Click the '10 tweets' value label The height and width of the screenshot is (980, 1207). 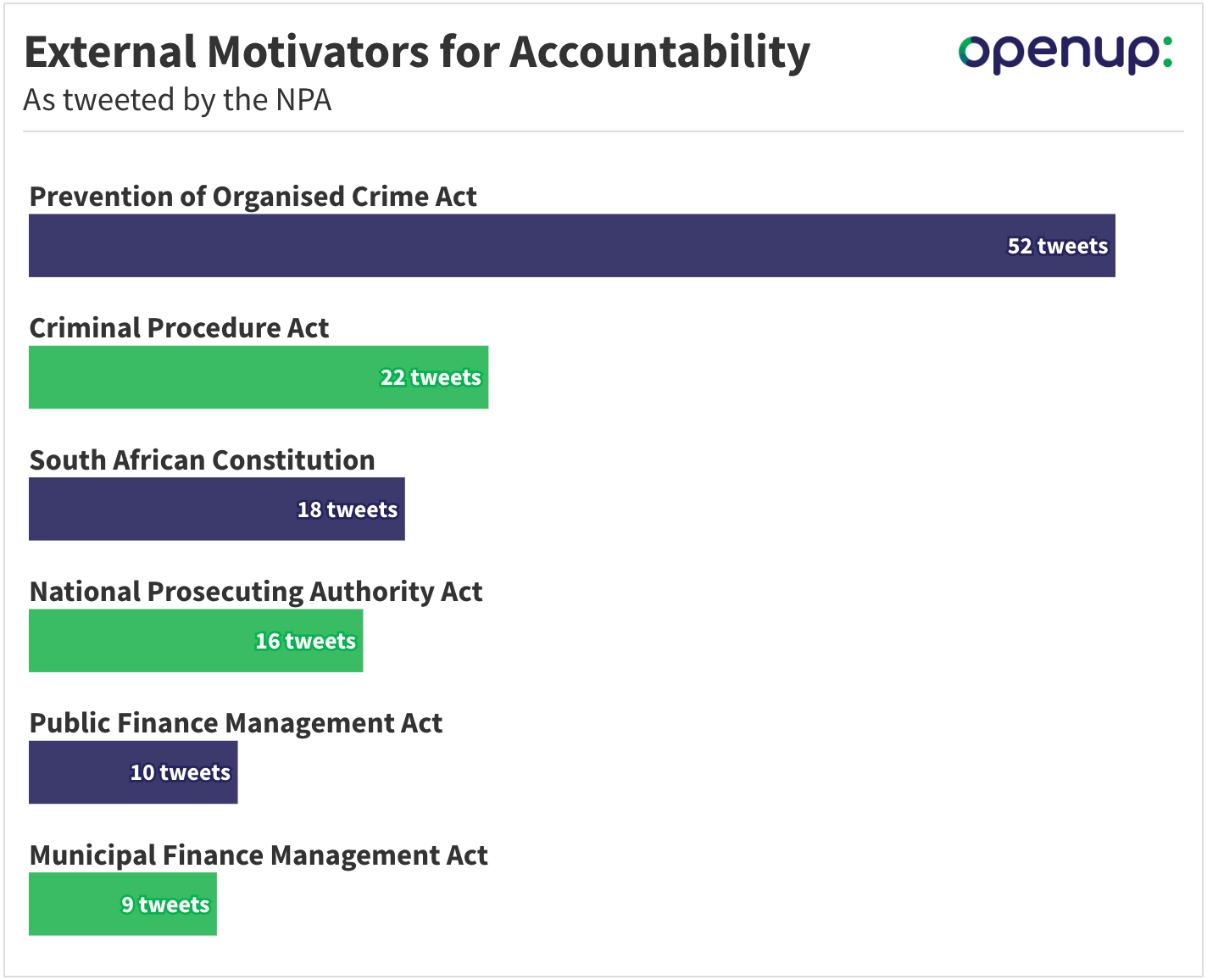tap(180, 772)
